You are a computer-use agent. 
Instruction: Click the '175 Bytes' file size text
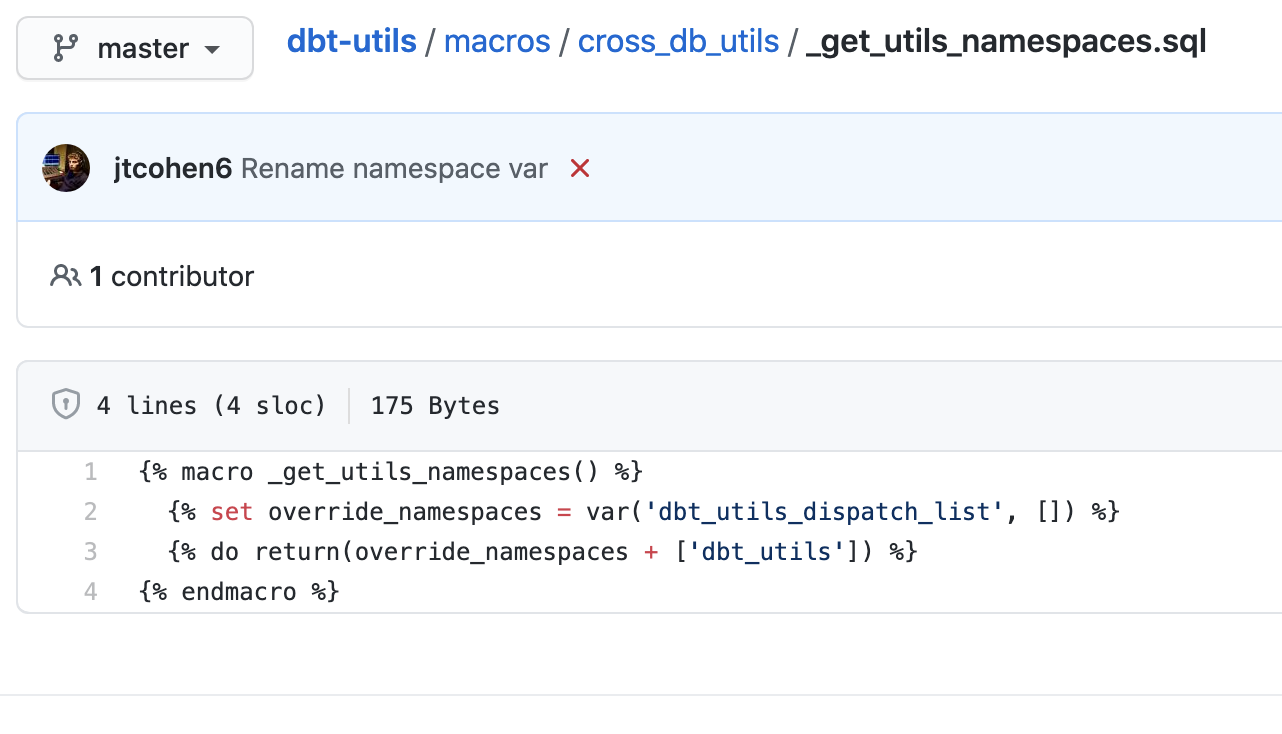point(435,405)
